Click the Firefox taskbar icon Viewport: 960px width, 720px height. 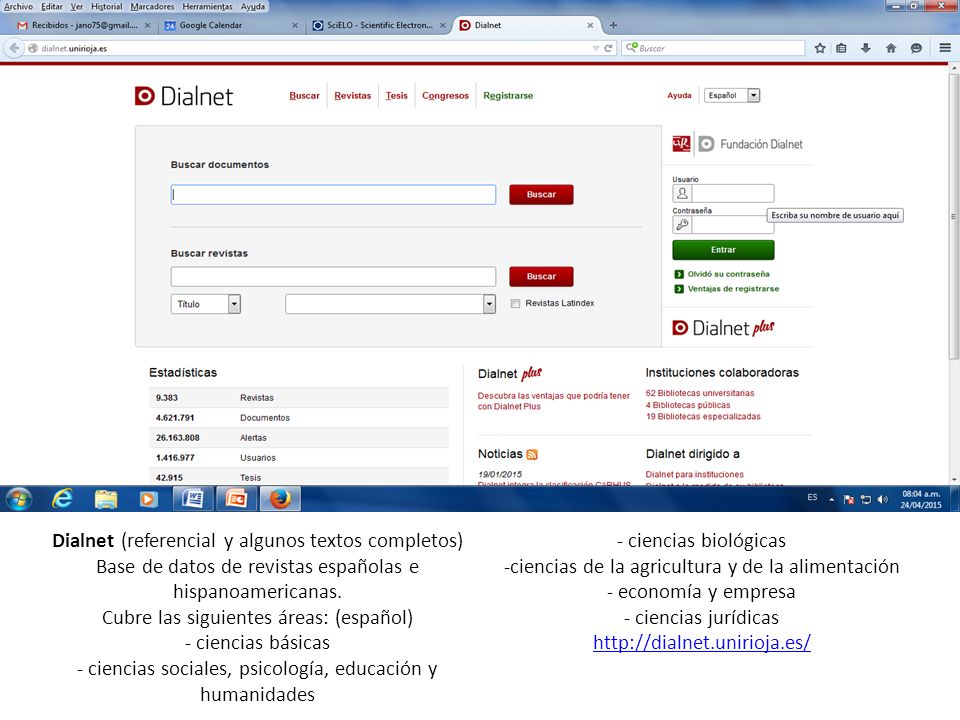pyautogui.click(x=280, y=499)
